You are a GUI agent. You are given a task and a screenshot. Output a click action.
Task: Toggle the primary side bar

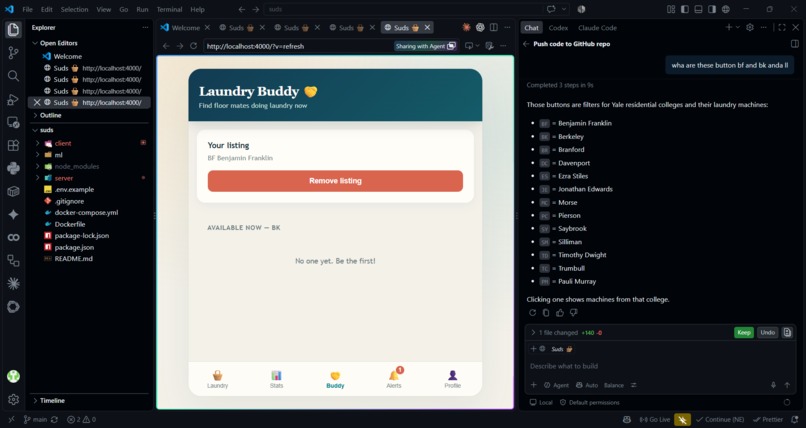(x=685, y=9)
